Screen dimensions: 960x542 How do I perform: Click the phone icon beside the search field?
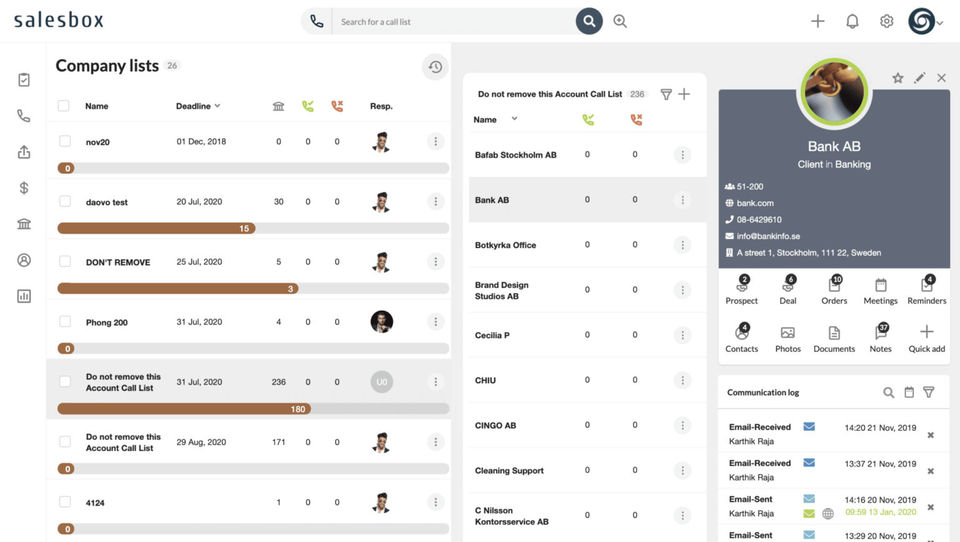click(x=317, y=21)
